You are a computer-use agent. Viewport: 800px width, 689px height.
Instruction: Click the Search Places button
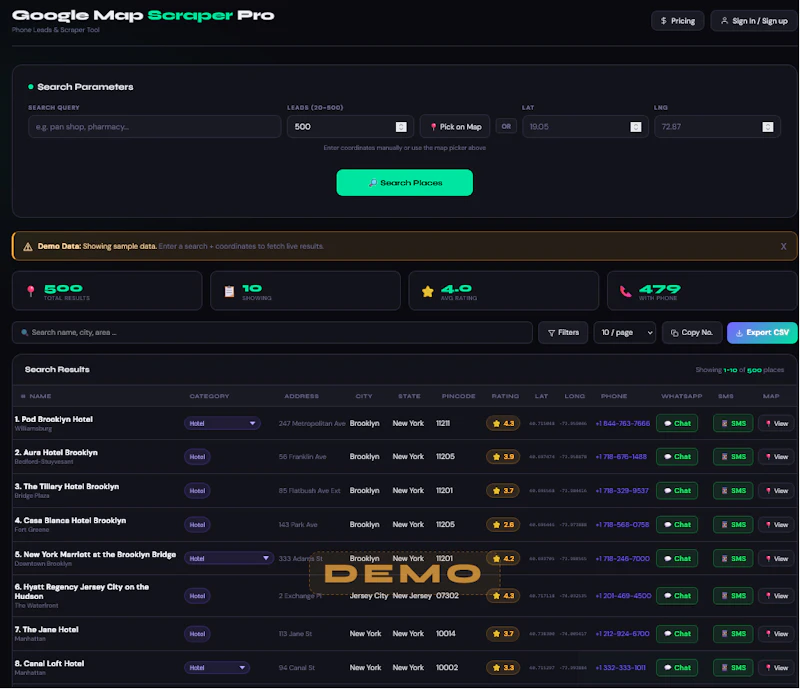405,183
